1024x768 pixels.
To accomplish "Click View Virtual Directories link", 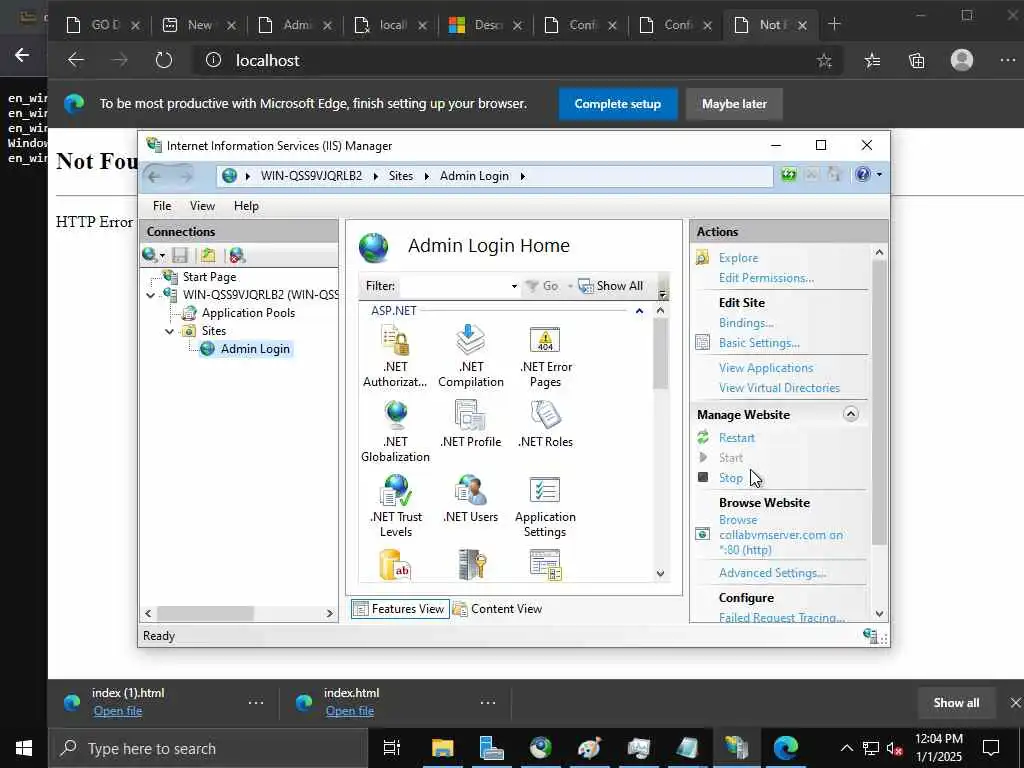I will (x=779, y=388).
